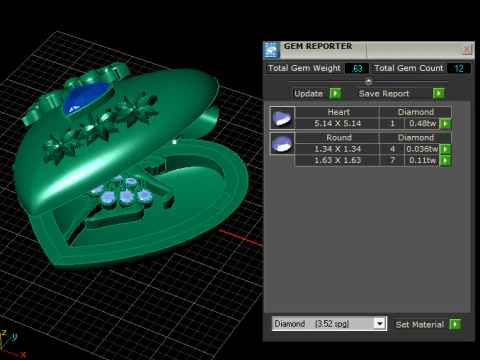Image resolution: width=480 pixels, height=360 pixels.
Task: Click the Diamond label in Round row
Action: 416,137
